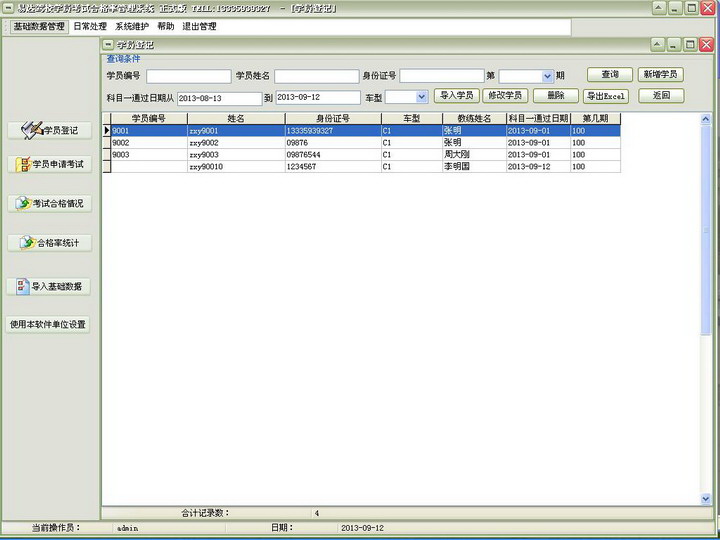Click the 新增学员 button

[x=660, y=74]
